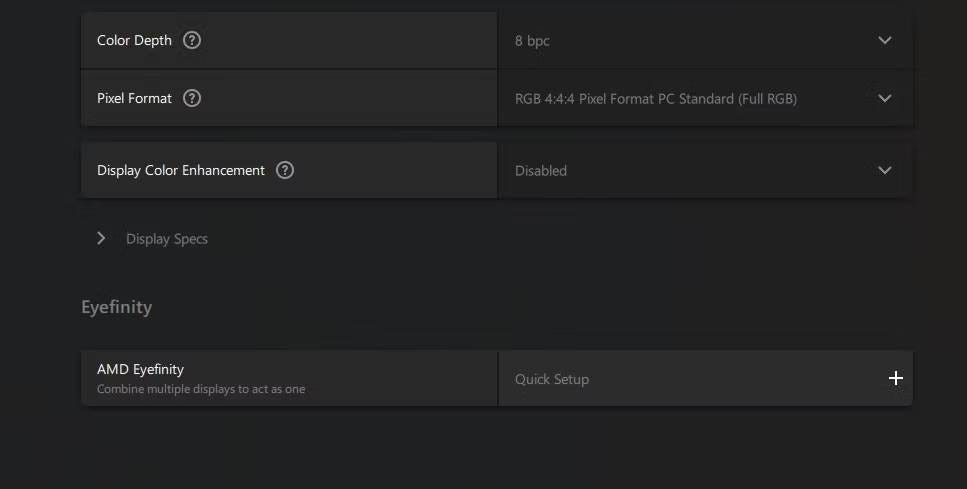Select the 8 bpc value field
The image size is (967, 489).
tap(532, 41)
